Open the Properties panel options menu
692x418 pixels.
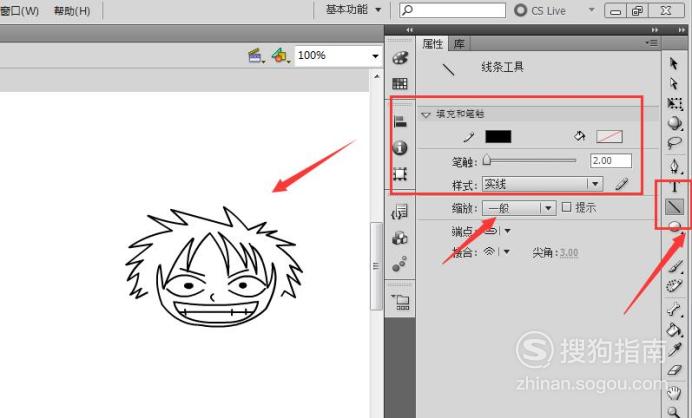point(652,43)
